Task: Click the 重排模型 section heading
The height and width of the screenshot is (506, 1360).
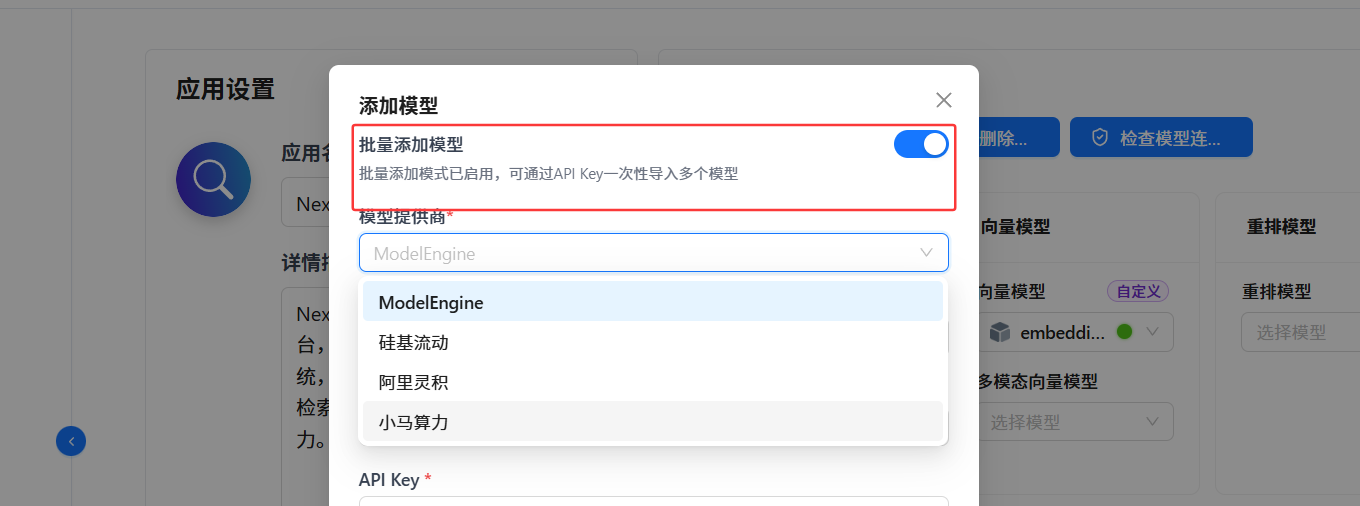Action: point(1281,227)
